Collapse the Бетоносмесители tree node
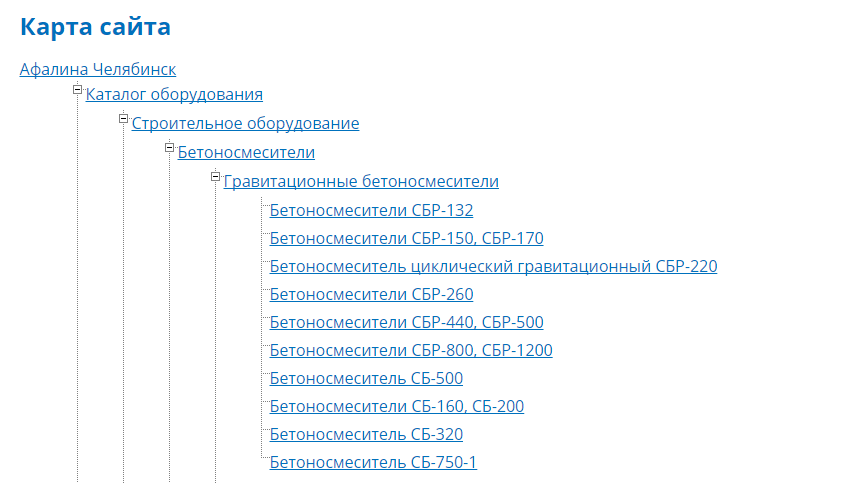This screenshot has height=483, width=851. tap(169, 149)
